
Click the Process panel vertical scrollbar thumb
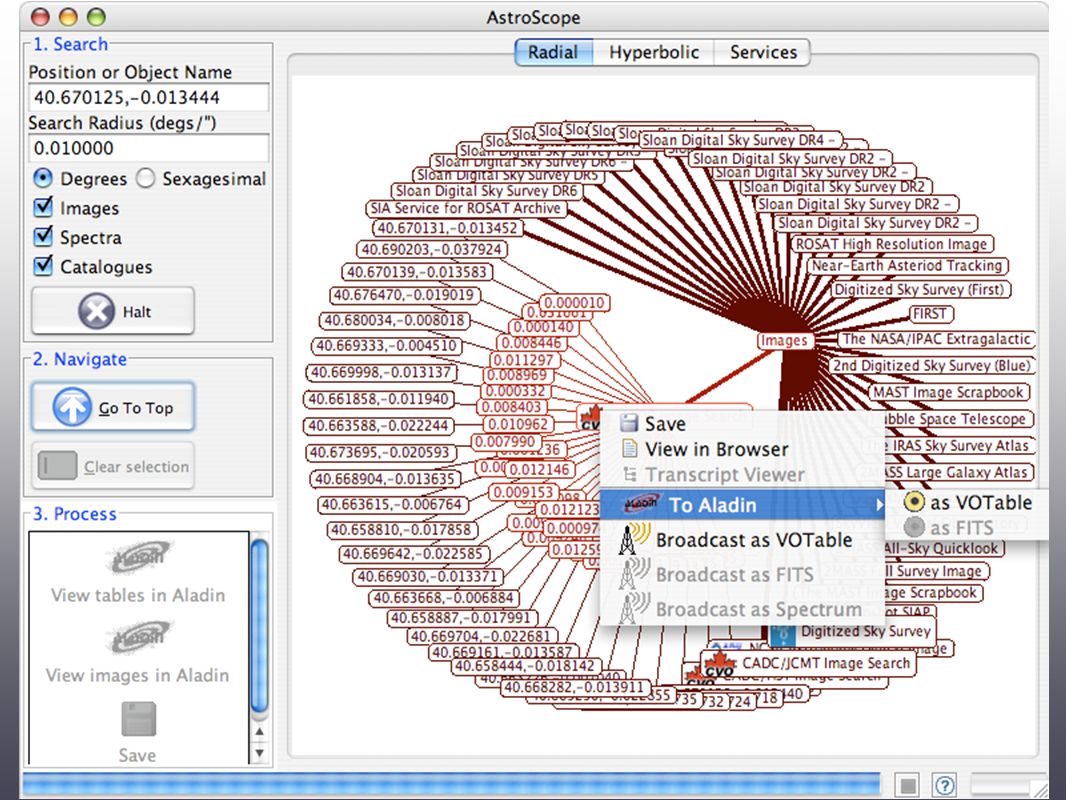click(x=259, y=625)
